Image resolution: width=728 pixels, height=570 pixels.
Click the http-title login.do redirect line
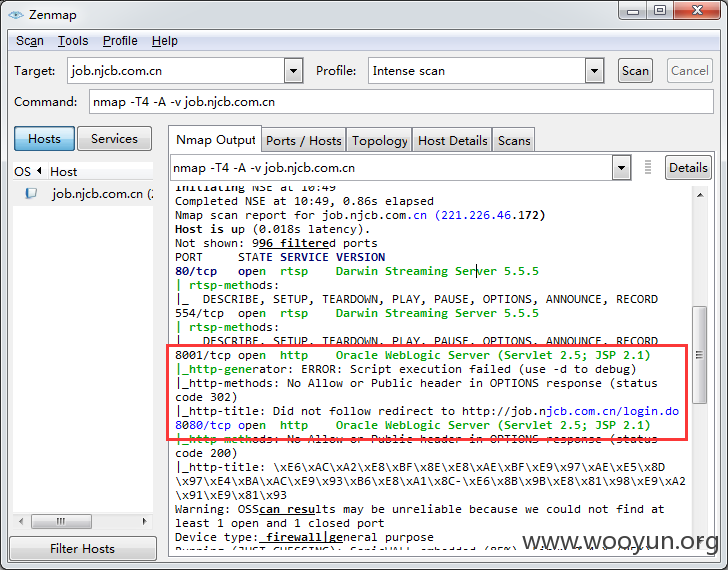click(x=427, y=411)
